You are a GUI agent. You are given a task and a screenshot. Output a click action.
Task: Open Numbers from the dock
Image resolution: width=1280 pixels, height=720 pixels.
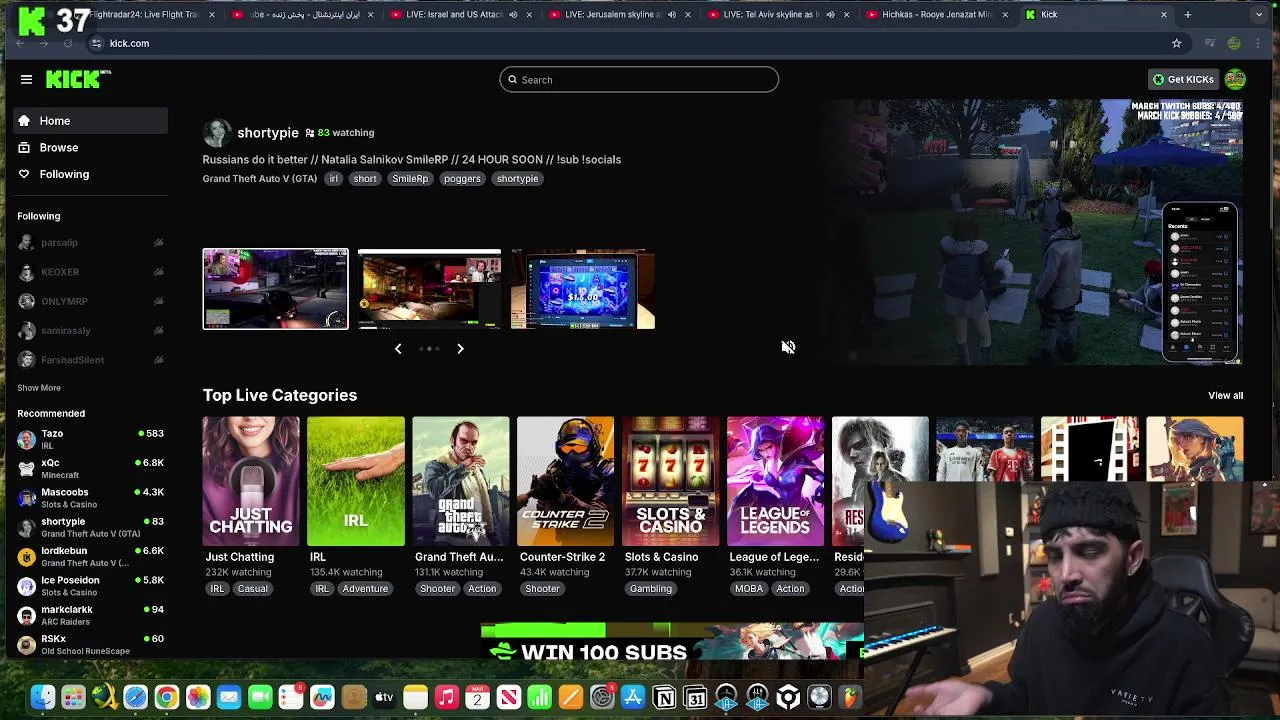pyautogui.click(x=540, y=698)
